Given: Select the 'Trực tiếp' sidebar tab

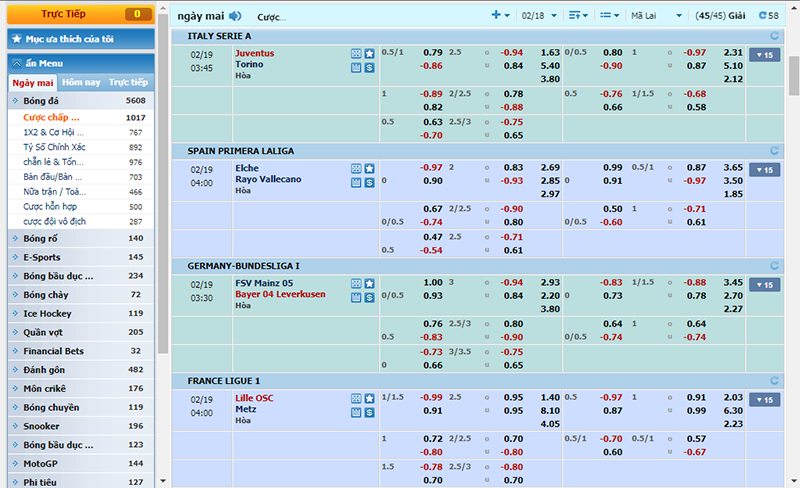Looking at the screenshot, I should [128, 82].
